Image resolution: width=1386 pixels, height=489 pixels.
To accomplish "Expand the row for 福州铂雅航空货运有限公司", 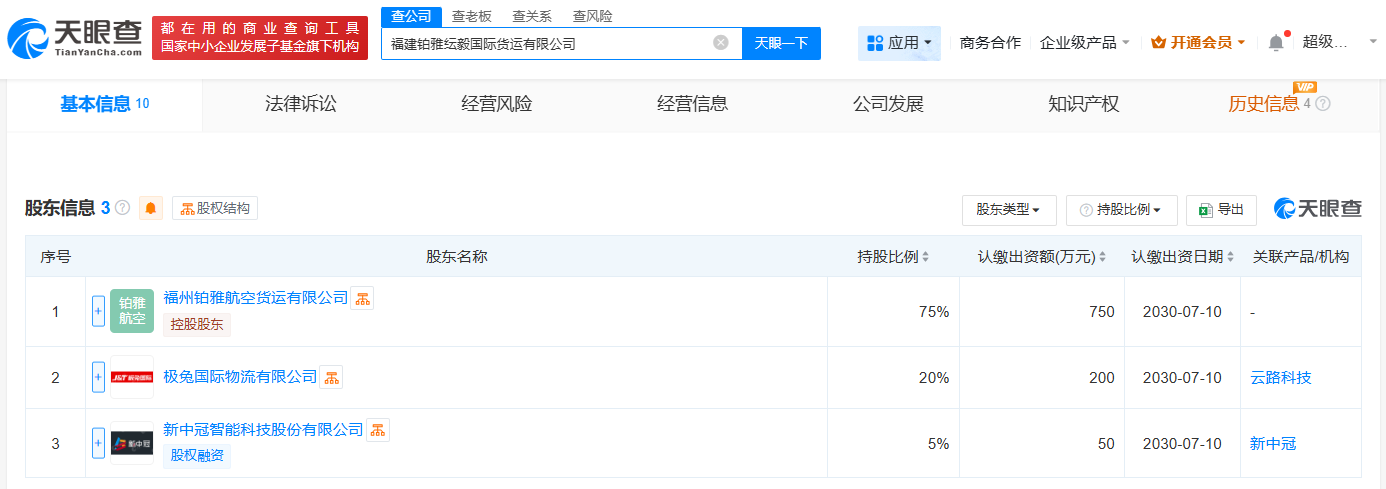I will click(98, 311).
